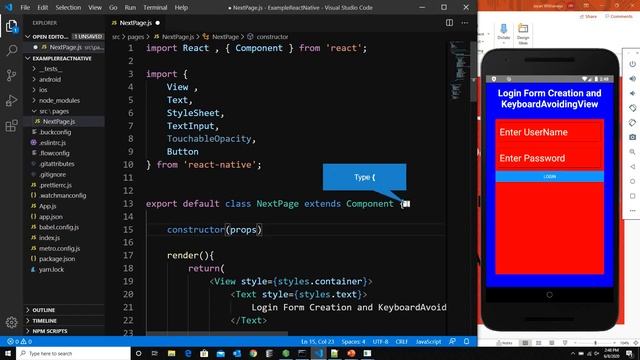Open Google Chrome from the taskbar
Viewport: 640px width, 360px height.
click(x=253, y=353)
